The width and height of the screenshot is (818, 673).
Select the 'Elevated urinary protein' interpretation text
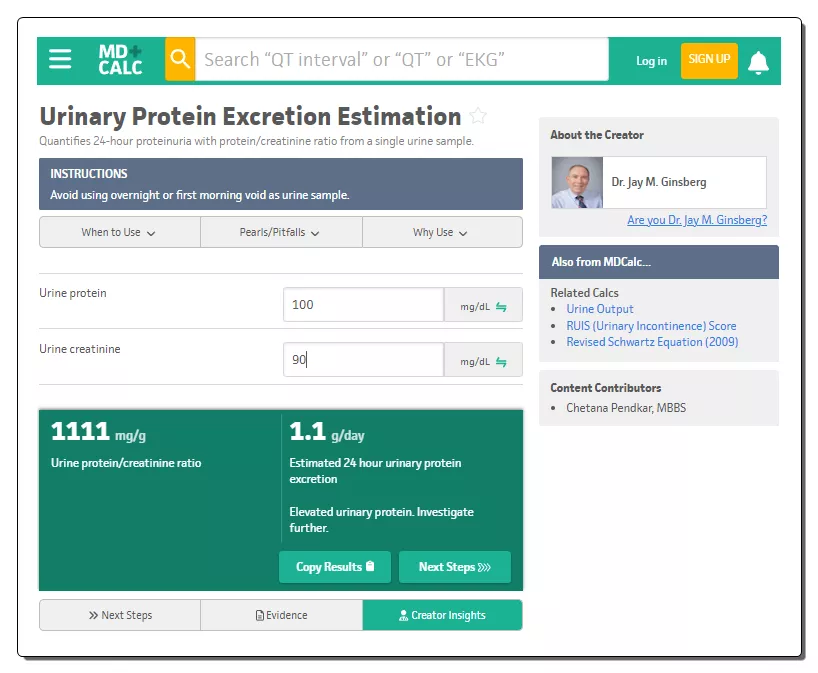point(381,520)
